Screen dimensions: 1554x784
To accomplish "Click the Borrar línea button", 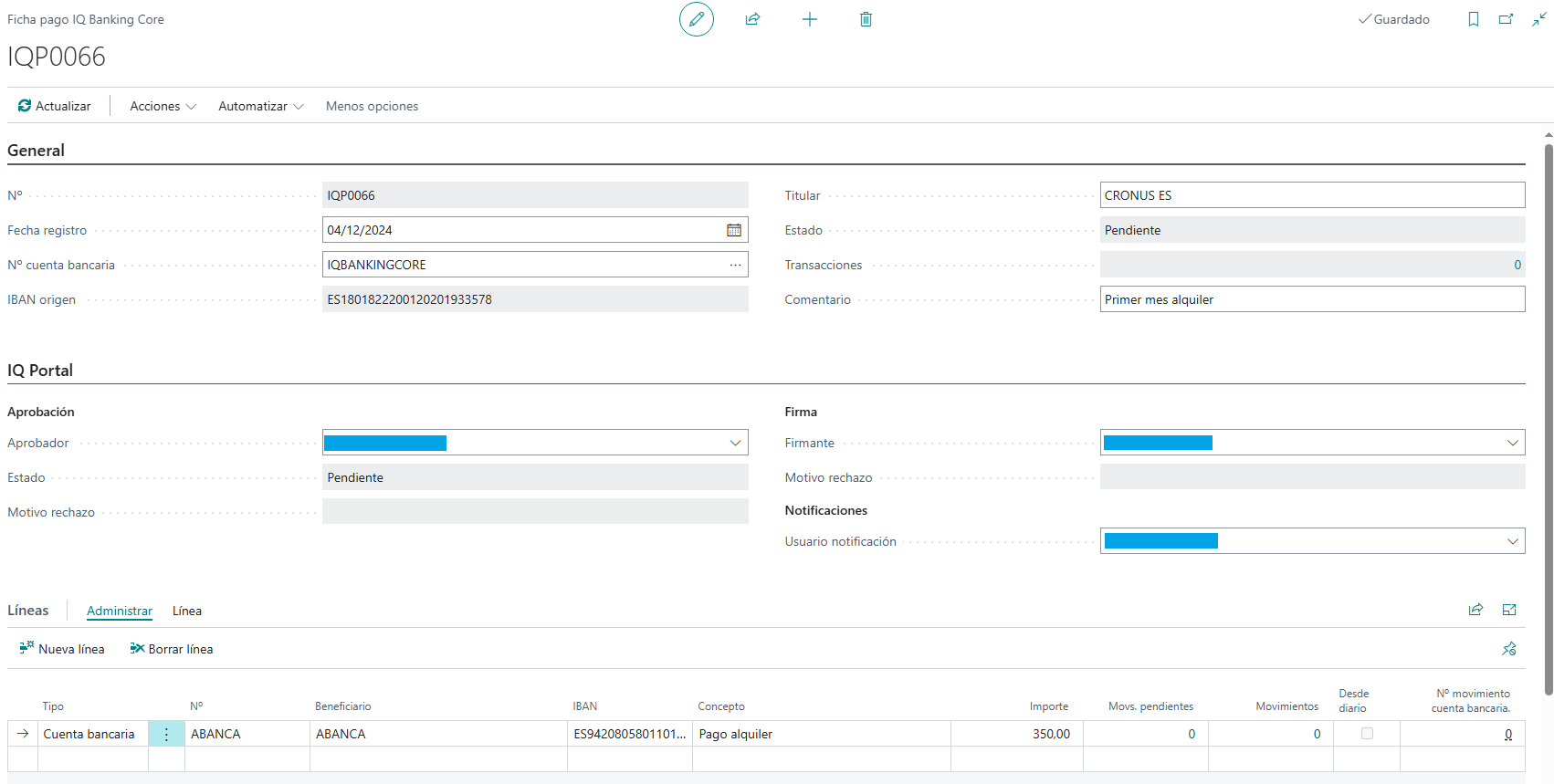I will [172, 649].
